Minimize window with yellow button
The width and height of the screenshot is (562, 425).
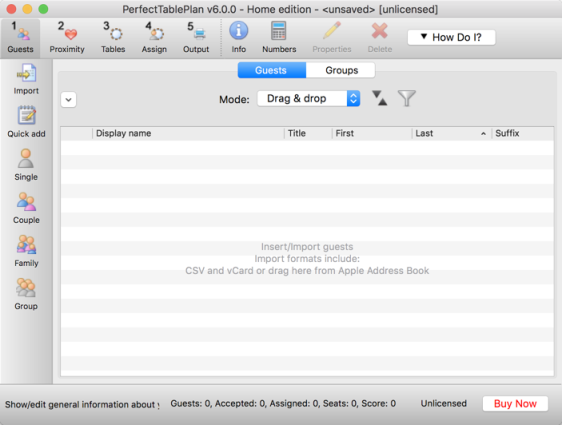pos(27,9)
